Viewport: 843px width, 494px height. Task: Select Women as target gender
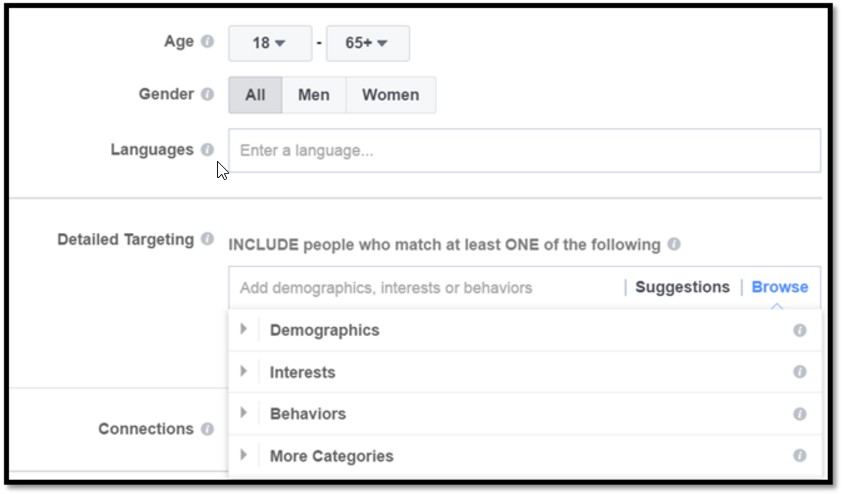click(x=390, y=95)
